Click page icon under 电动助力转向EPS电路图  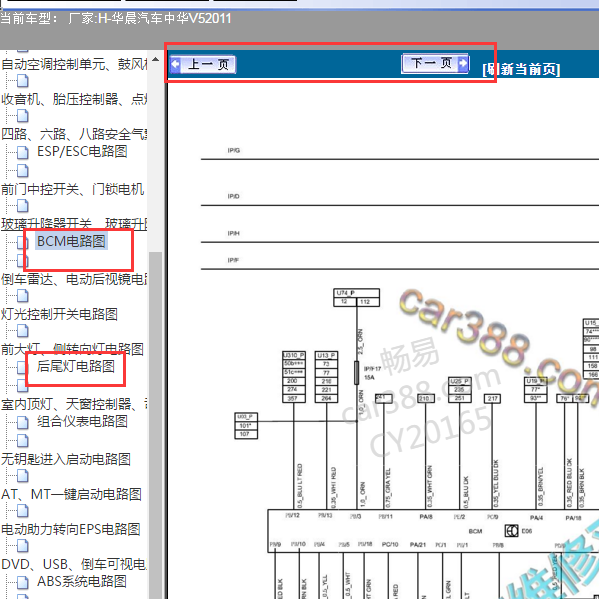tap(23, 546)
